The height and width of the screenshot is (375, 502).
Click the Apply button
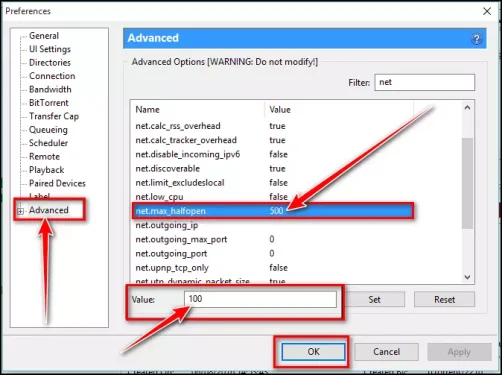[459, 352]
